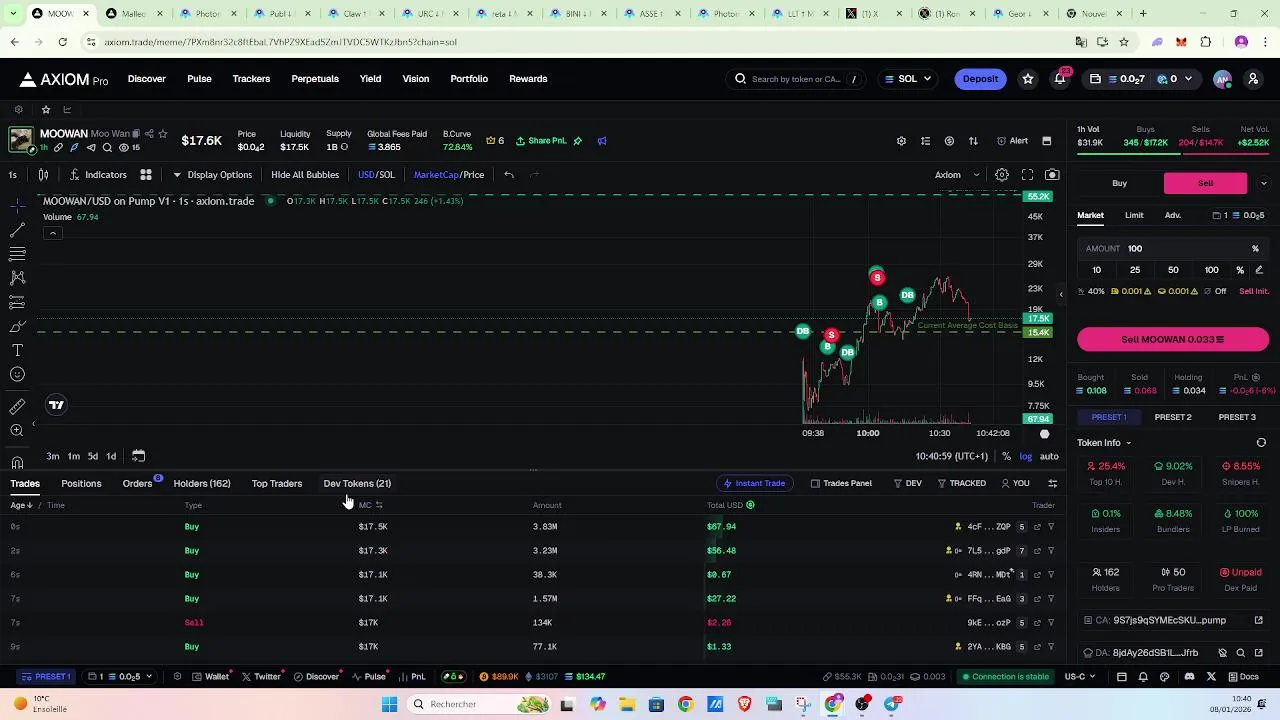Image resolution: width=1280 pixels, height=720 pixels.
Task: Open chart settings gear
Action: (1002, 175)
